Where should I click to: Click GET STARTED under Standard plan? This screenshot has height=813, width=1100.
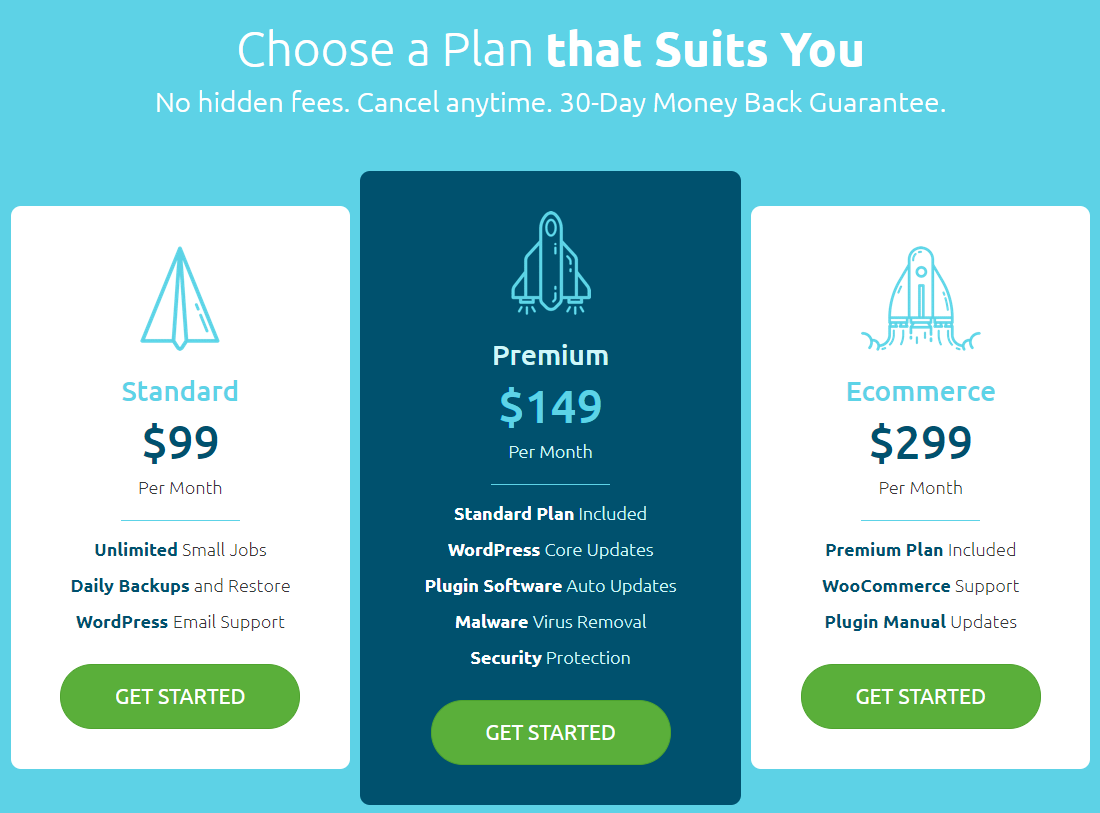coord(180,696)
